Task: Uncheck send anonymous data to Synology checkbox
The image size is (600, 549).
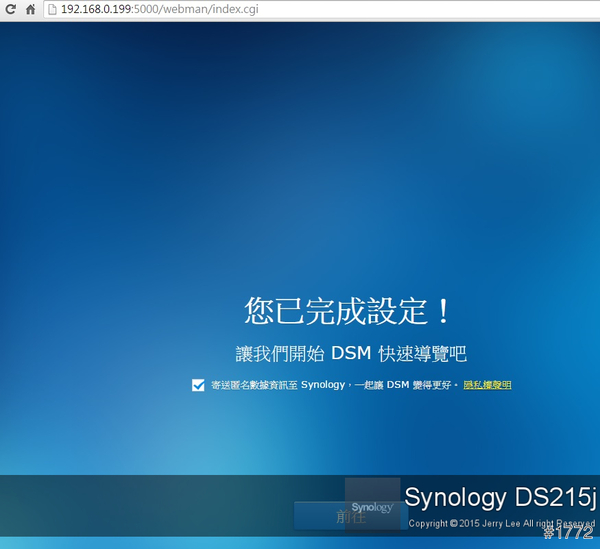Action: click(198, 385)
